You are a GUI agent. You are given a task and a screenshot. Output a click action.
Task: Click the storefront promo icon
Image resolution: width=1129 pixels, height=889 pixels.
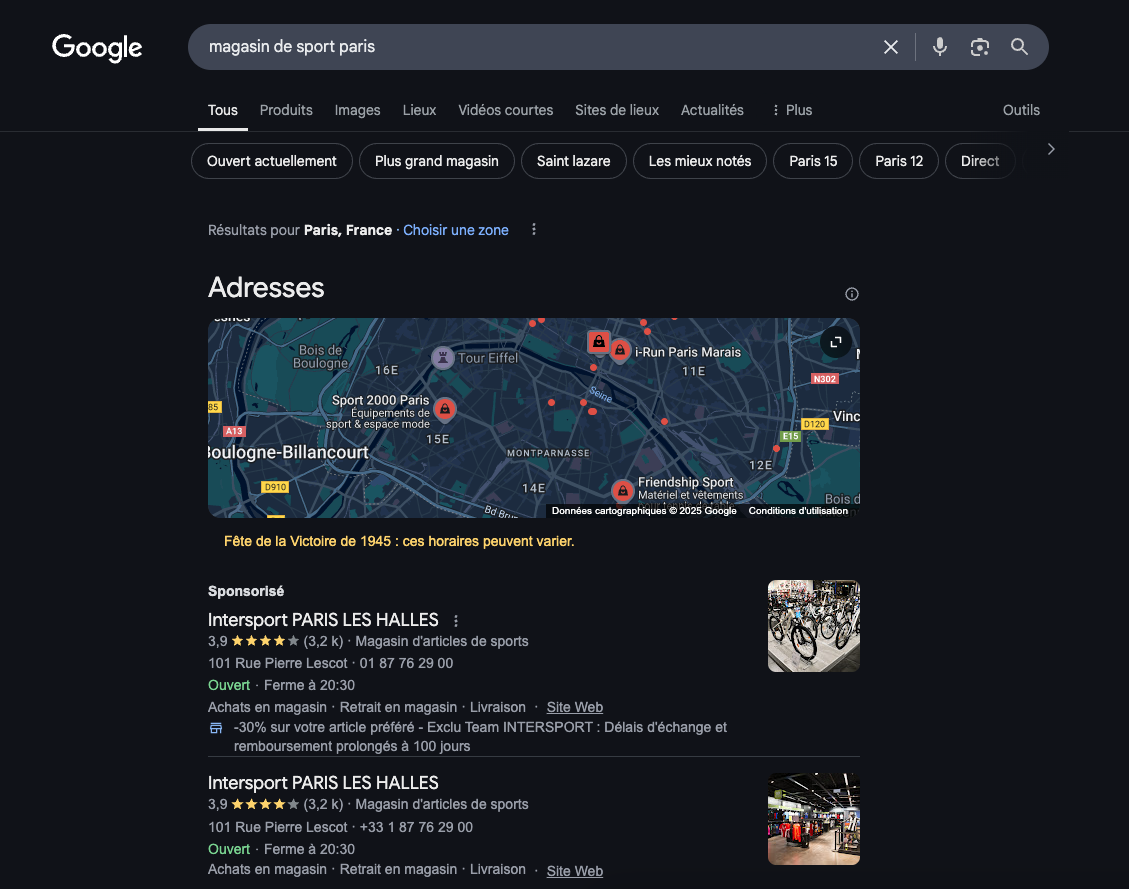(x=216, y=728)
